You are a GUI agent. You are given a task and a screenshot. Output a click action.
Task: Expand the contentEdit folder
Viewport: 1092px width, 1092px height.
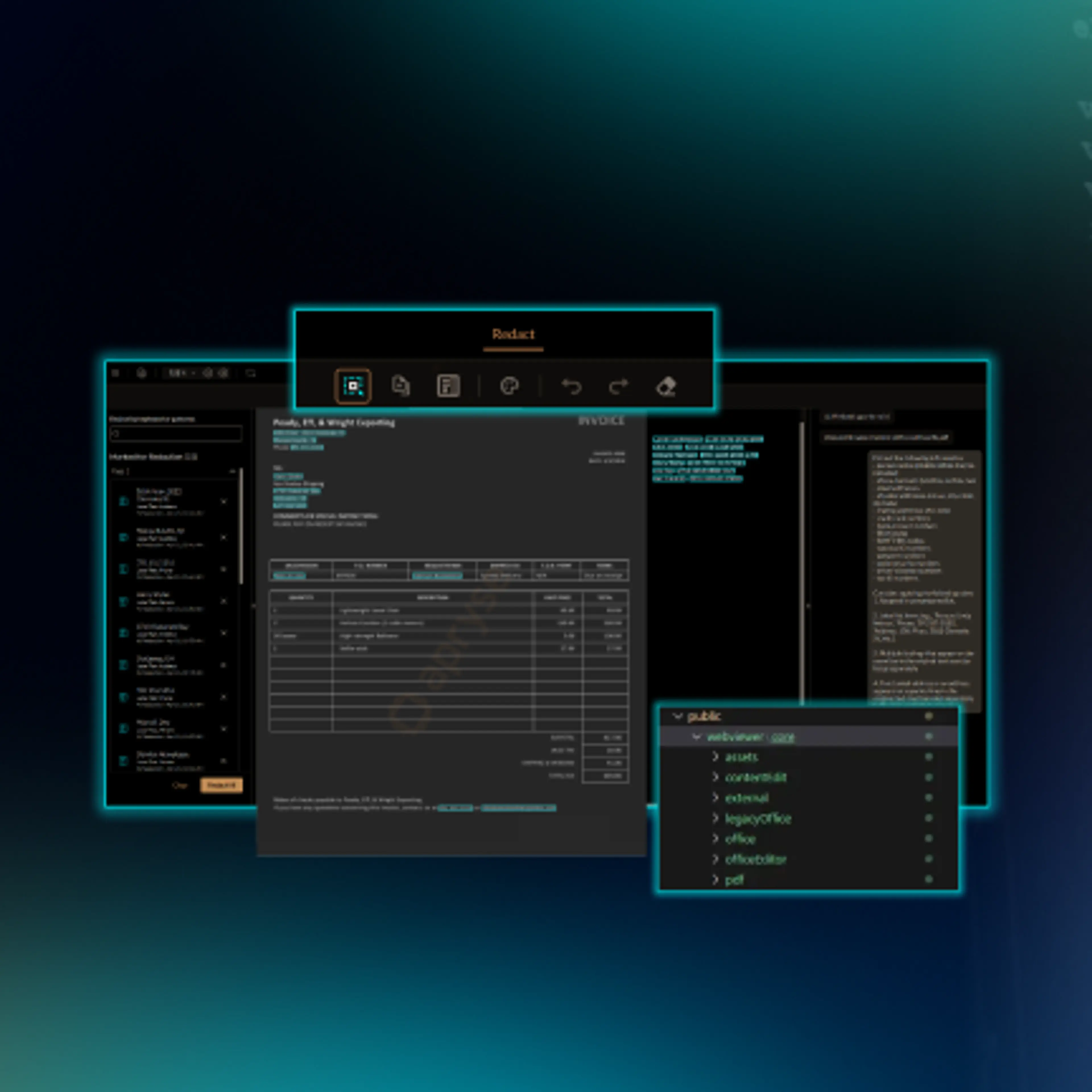pyautogui.click(x=715, y=777)
